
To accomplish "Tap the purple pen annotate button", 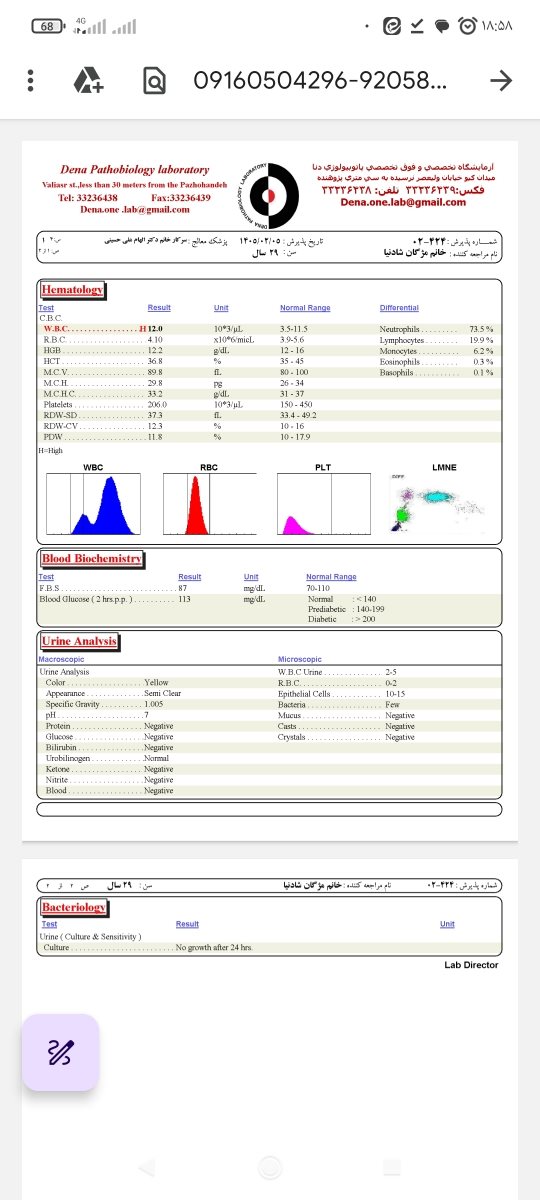I will tap(60, 1052).
